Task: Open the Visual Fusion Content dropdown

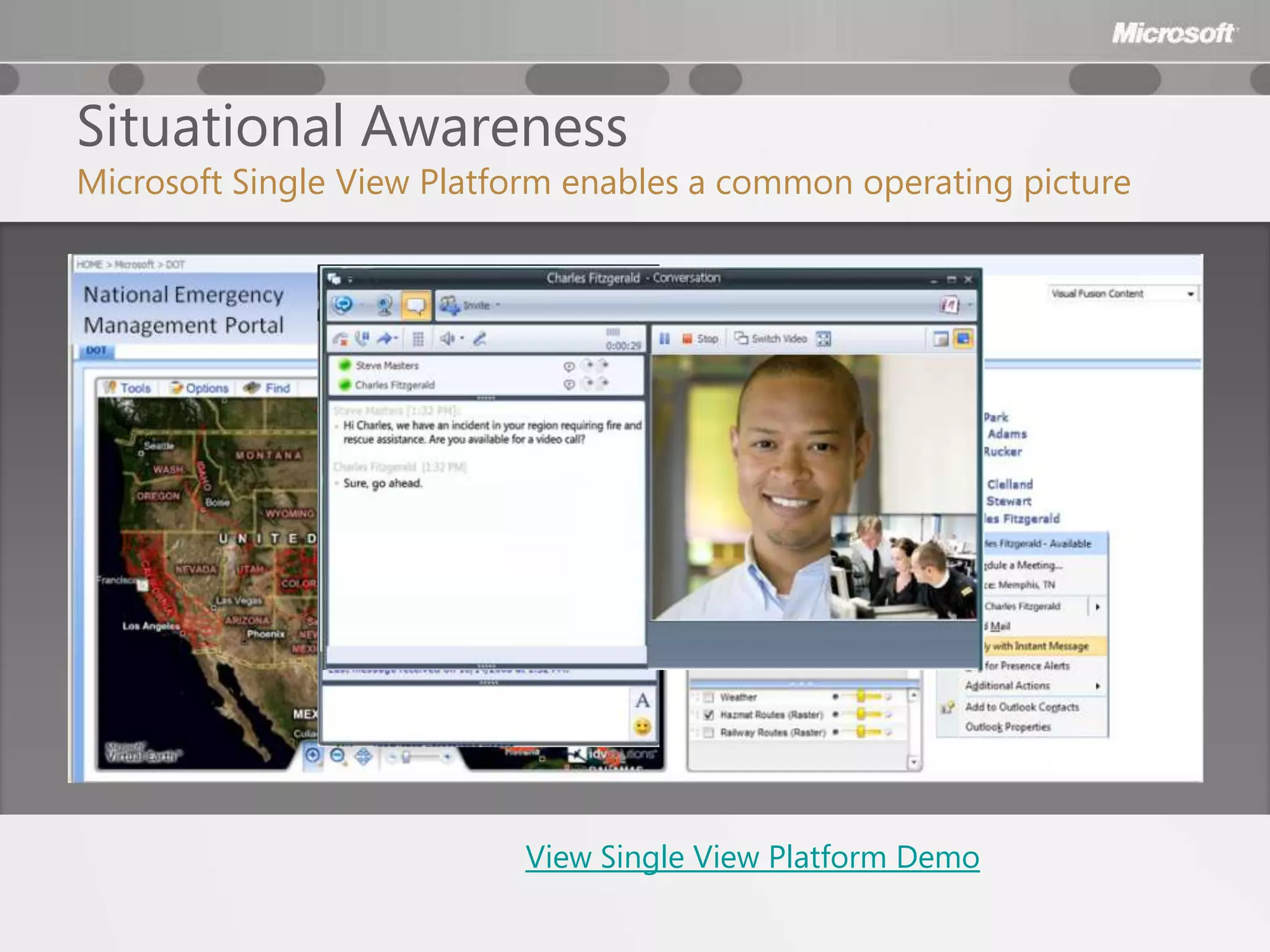Action: click(x=1122, y=294)
